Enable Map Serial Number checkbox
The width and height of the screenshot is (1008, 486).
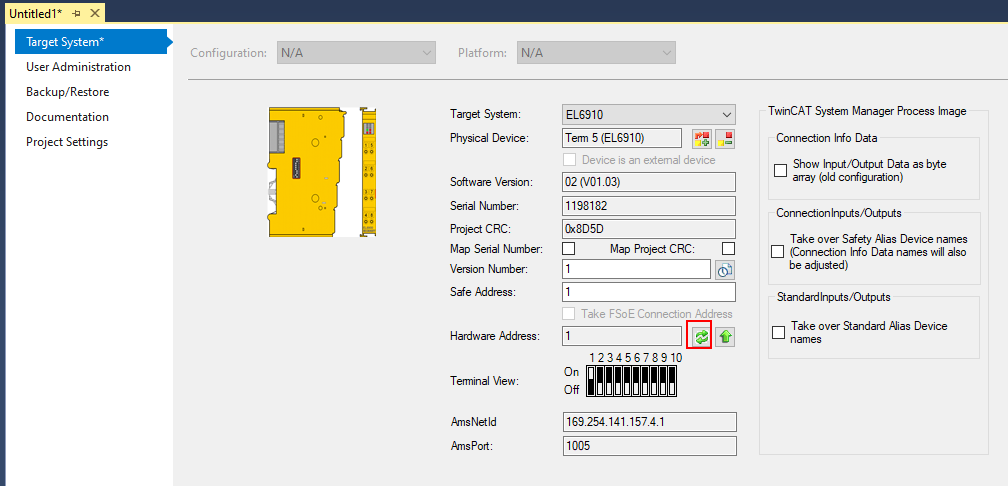tap(568, 248)
